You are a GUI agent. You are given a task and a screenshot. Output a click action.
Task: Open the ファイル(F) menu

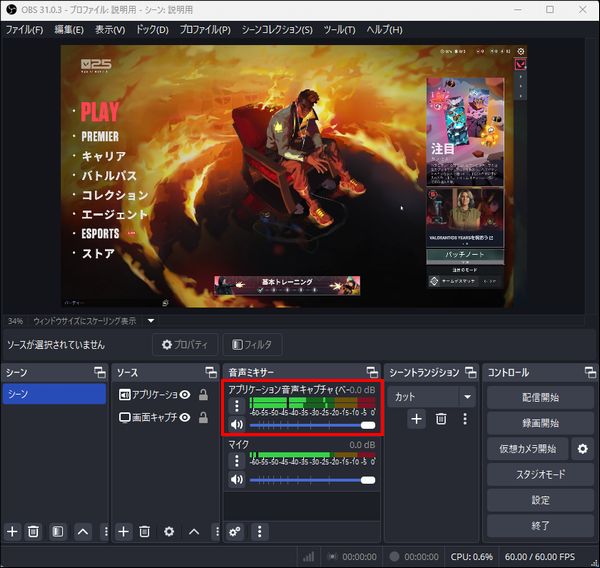pos(24,30)
